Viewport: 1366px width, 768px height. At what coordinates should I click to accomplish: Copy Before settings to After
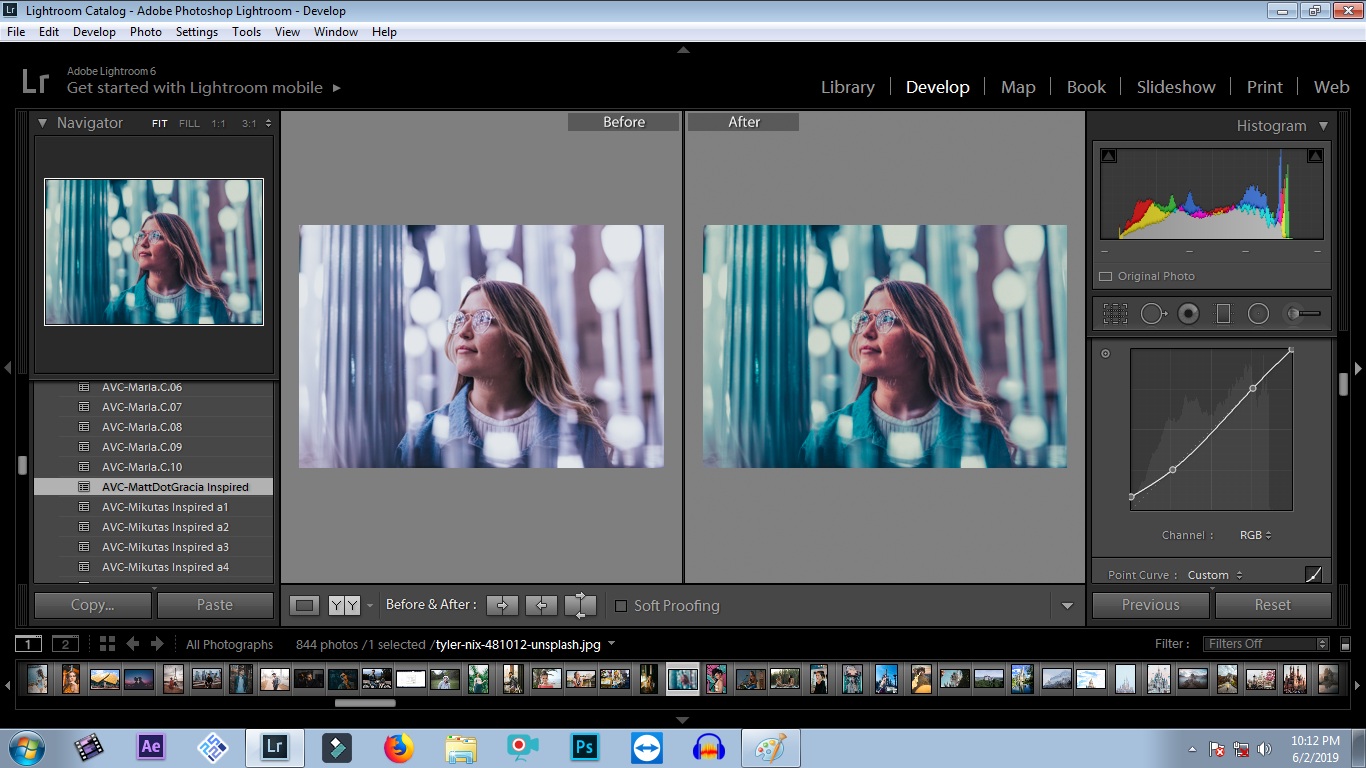pyautogui.click(x=502, y=605)
